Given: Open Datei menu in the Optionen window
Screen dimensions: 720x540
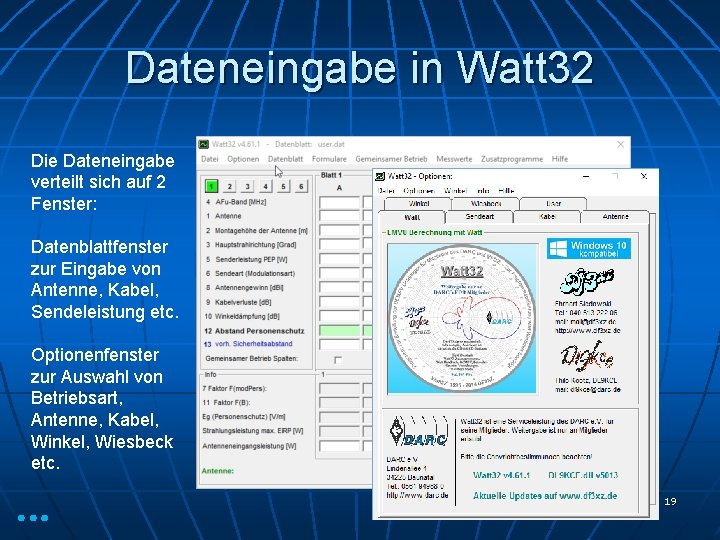Looking at the screenshot, I should pyautogui.click(x=386, y=191).
